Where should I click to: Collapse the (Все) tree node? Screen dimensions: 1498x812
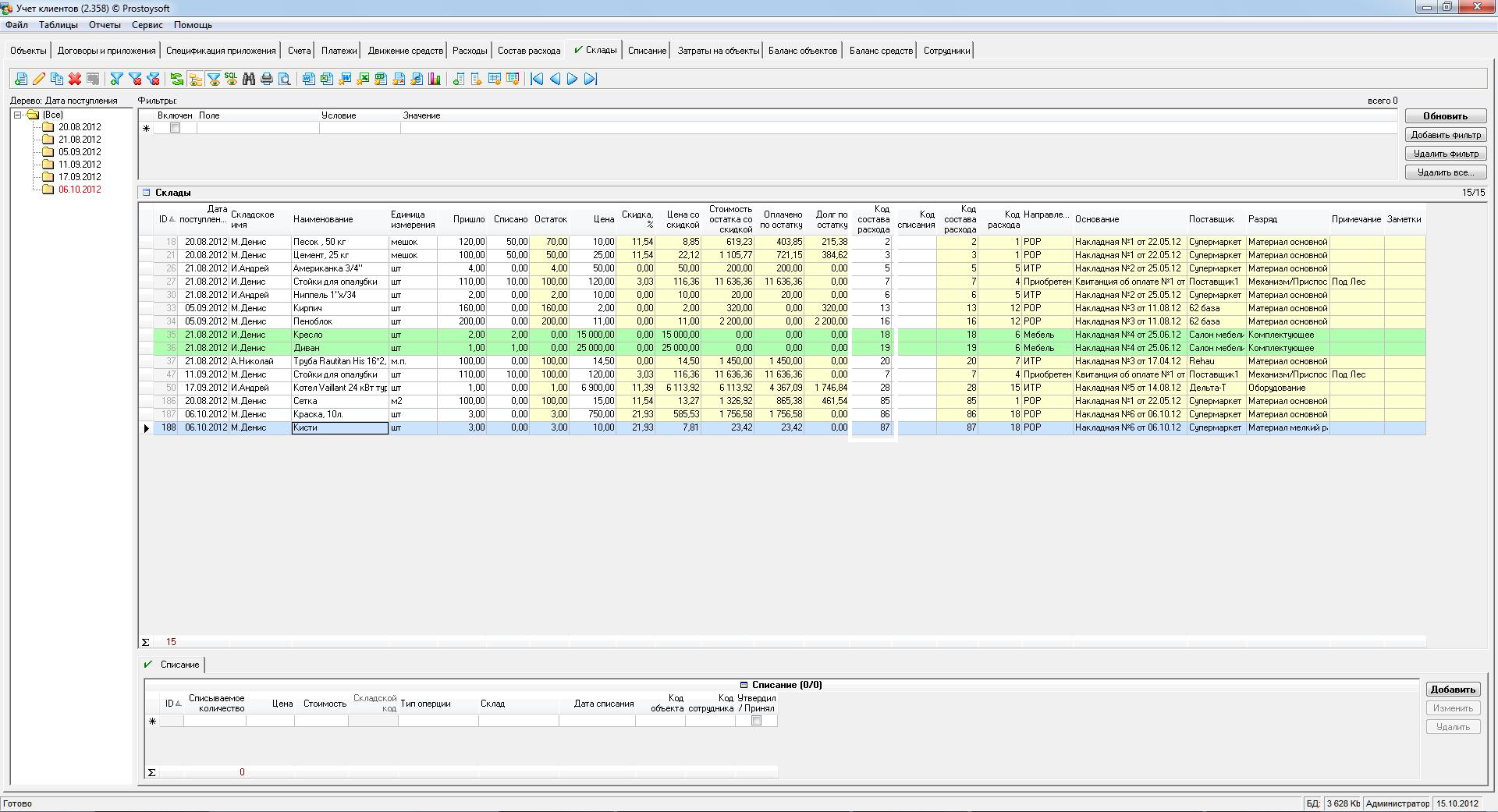click(x=18, y=115)
